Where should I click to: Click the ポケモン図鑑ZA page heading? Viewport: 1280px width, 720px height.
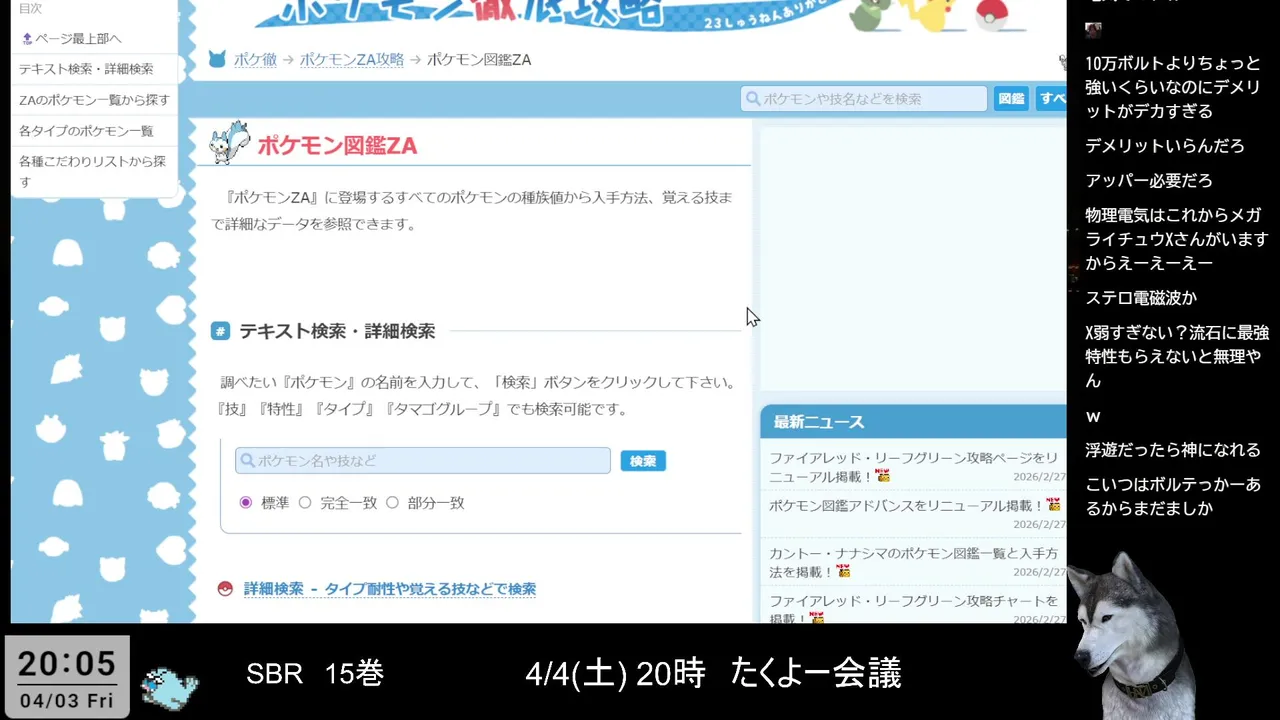(x=337, y=146)
